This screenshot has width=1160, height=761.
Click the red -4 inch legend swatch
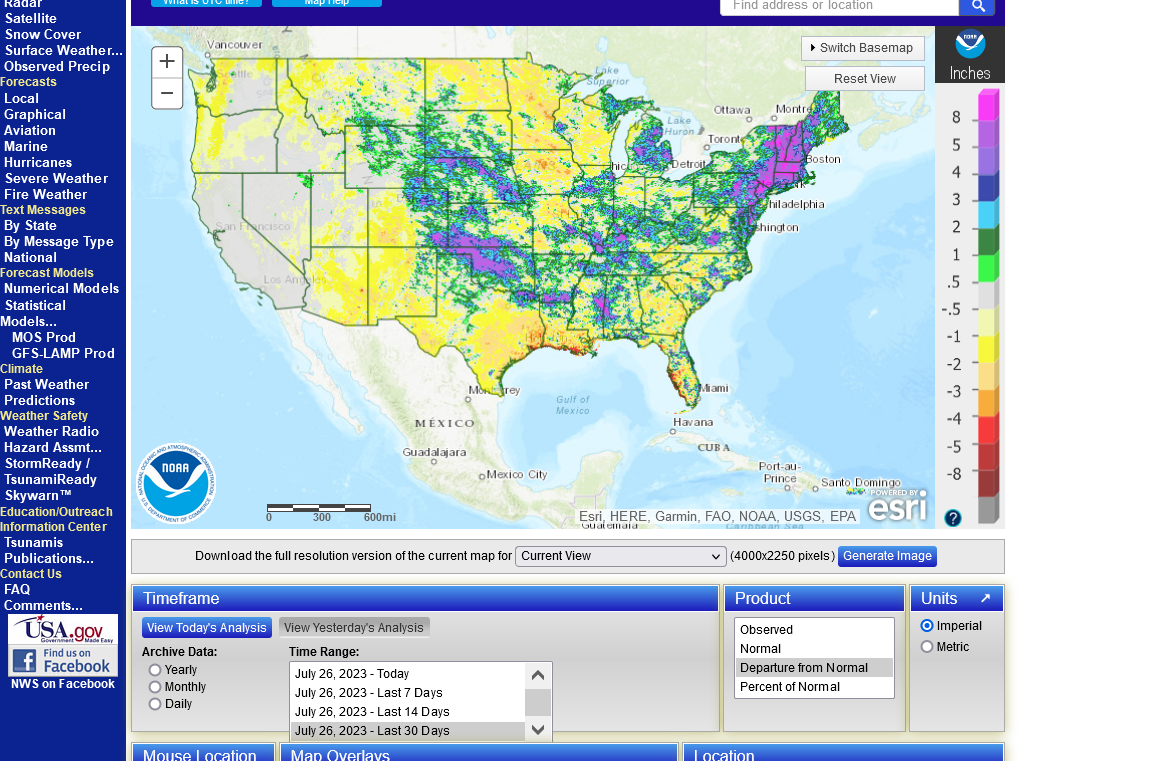coord(988,430)
